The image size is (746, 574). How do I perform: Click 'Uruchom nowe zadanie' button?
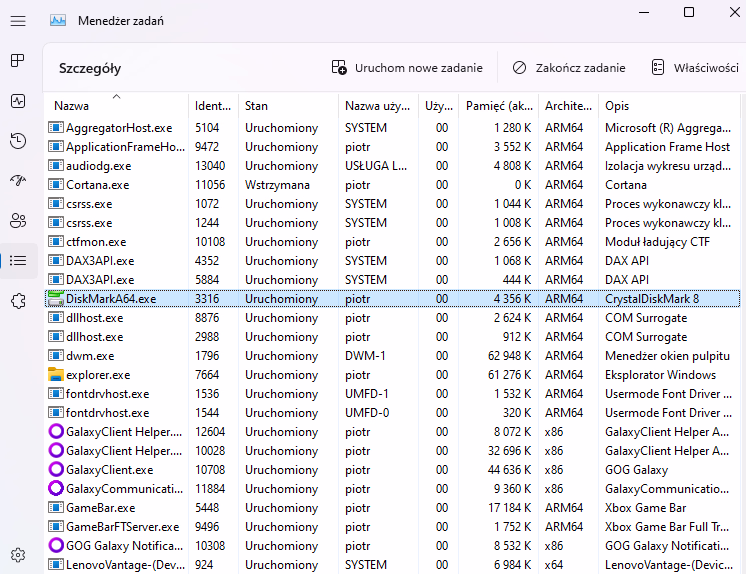[407, 68]
